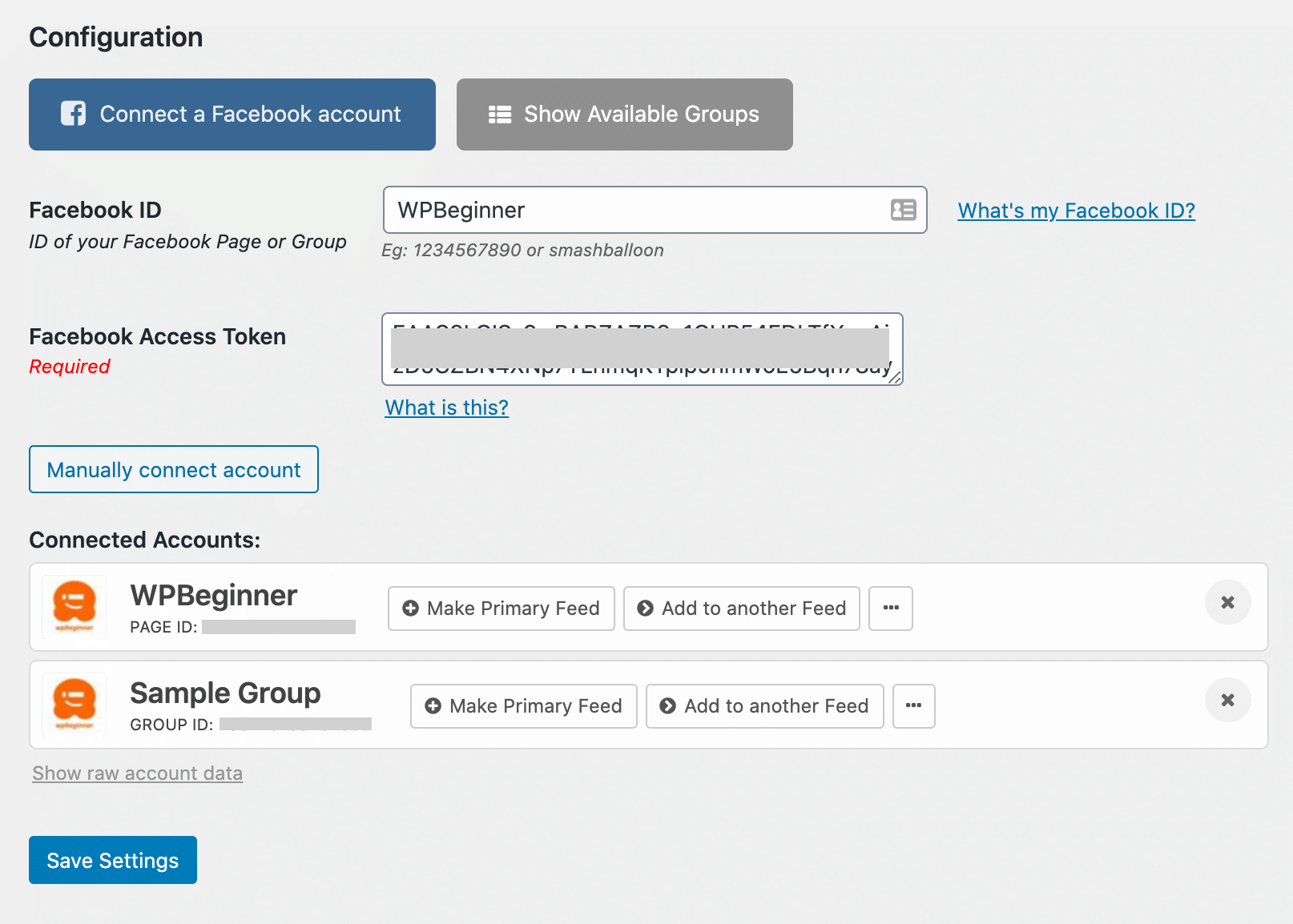Click the contact card icon in Facebook ID field
This screenshot has width=1293, height=924.
point(903,210)
